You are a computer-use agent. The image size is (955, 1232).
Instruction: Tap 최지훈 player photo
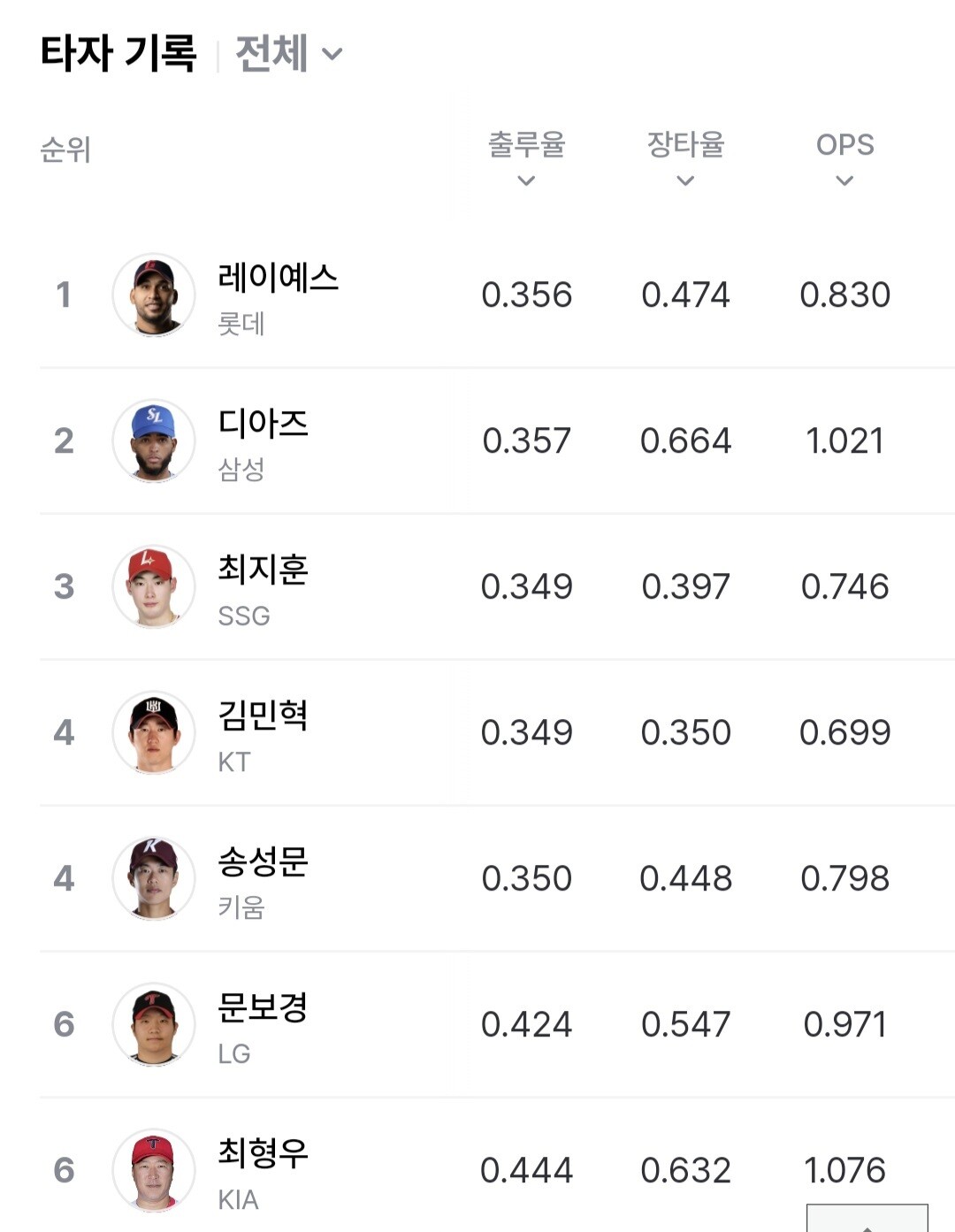tap(154, 586)
